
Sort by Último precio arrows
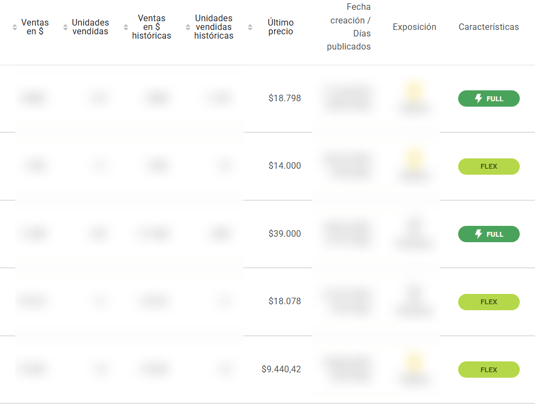click(x=250, y=27)
